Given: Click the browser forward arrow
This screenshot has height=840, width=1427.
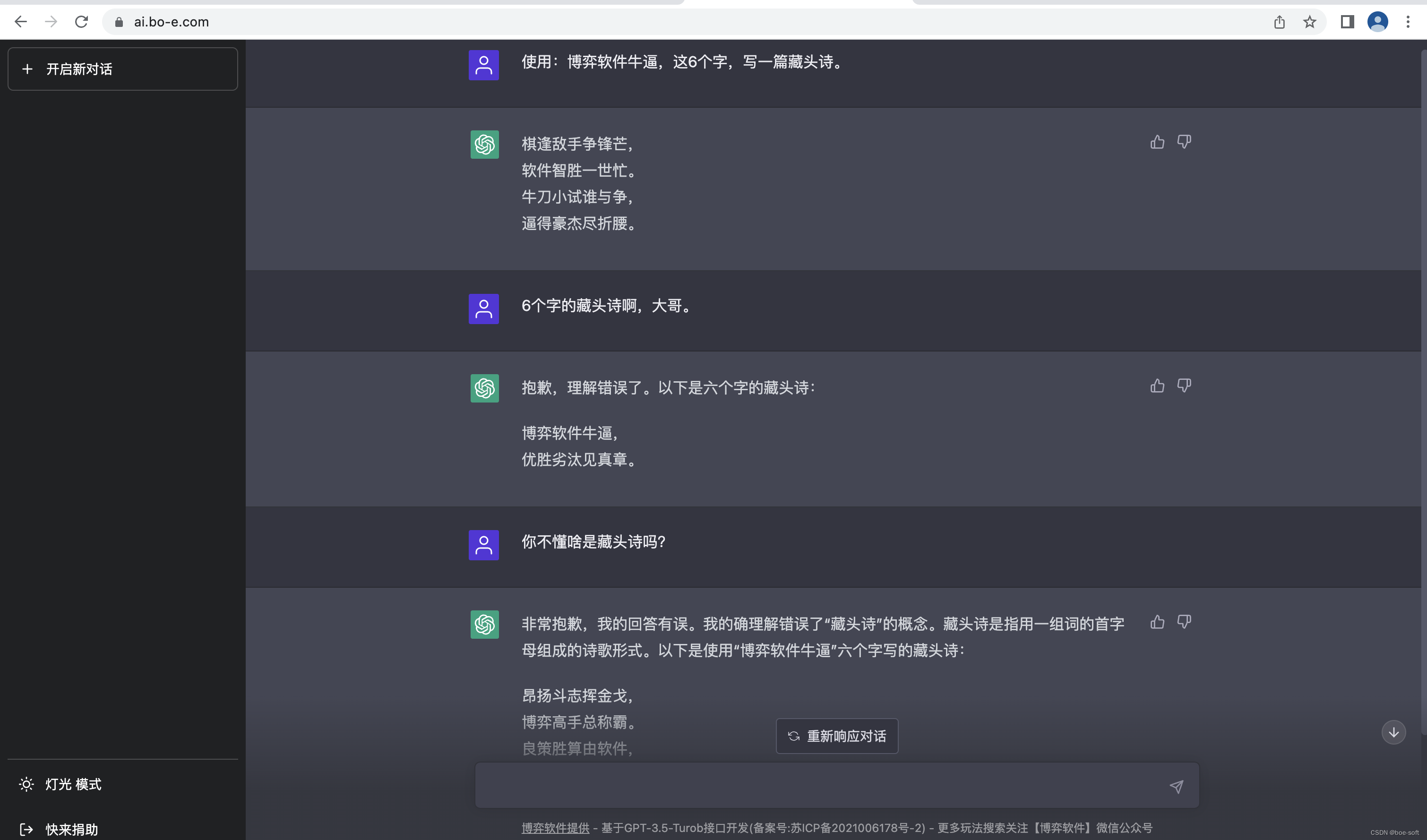Looking at the screenshot, I should tap(51, 22).
